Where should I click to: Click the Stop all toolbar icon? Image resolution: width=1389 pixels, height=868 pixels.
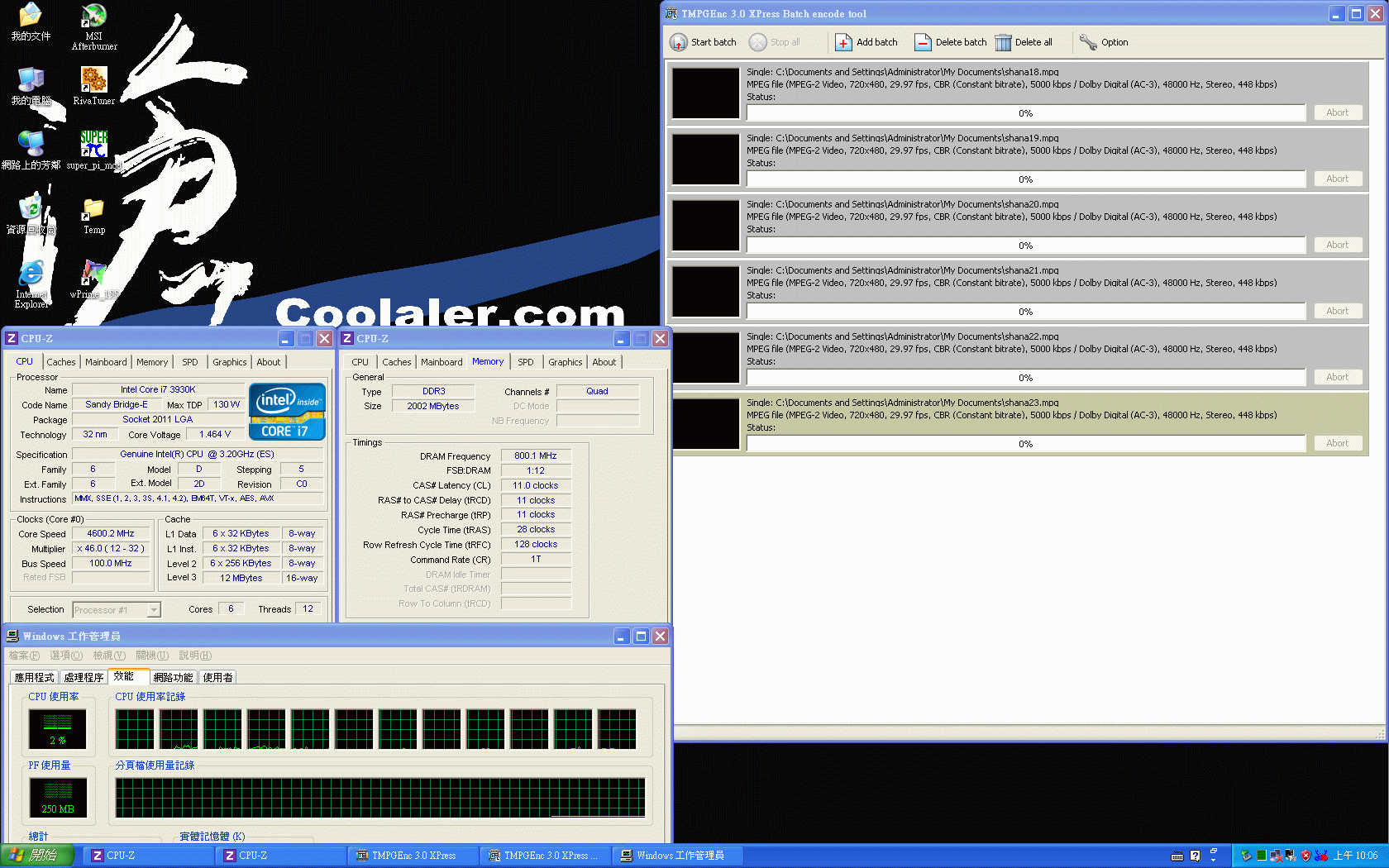[x=757, y=42]
